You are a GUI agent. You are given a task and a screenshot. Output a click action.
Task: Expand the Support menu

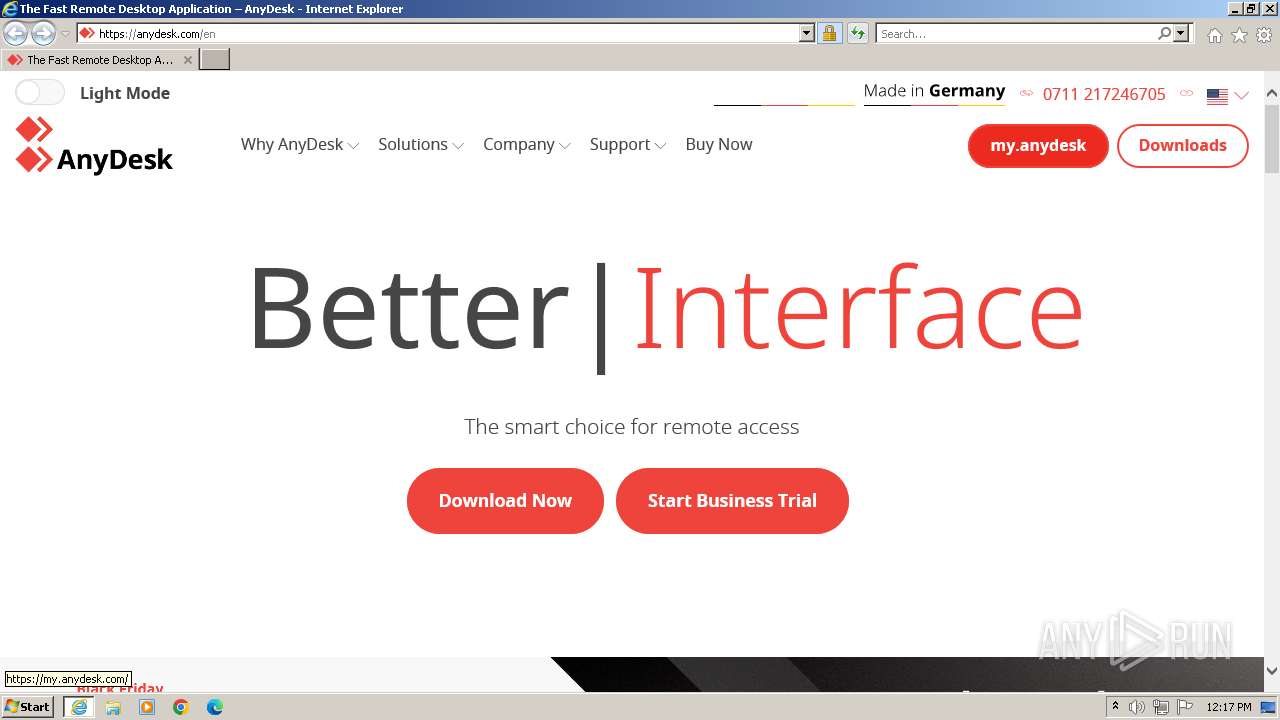tap(627, 144)
